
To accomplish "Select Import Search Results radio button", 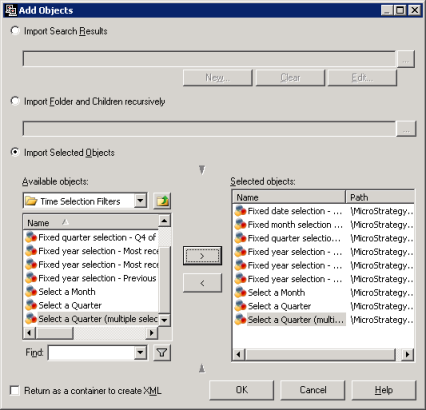I will [x=15, y=31].
